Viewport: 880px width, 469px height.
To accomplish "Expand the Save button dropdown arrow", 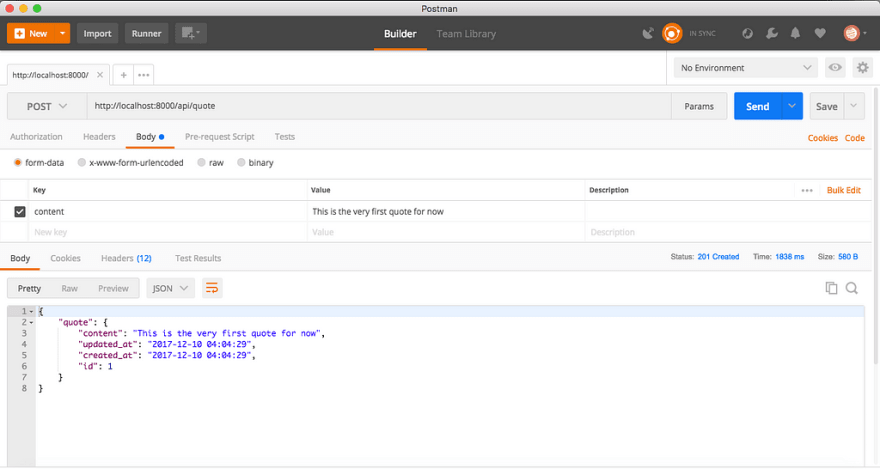I will (854, 106).
